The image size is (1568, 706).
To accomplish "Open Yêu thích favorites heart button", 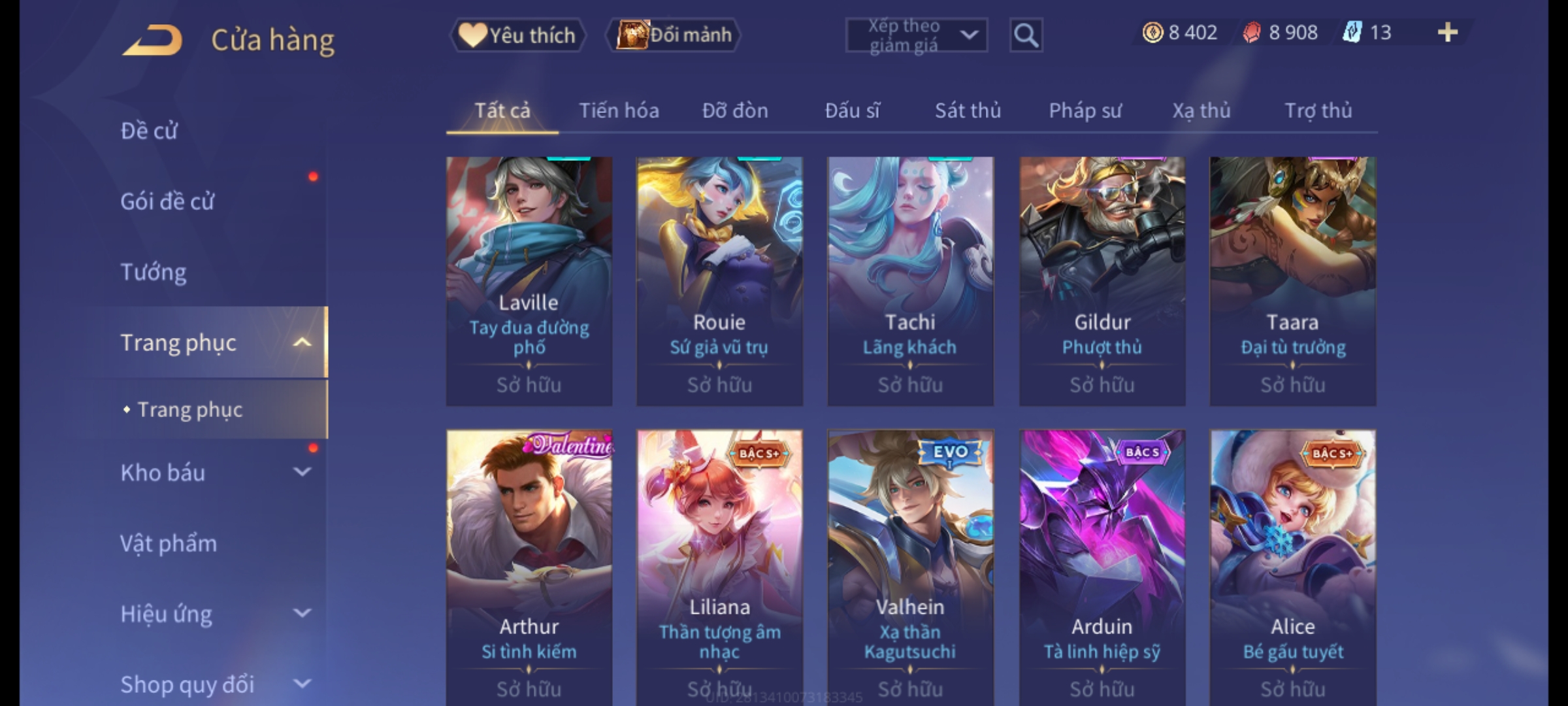I will point(517,35).
